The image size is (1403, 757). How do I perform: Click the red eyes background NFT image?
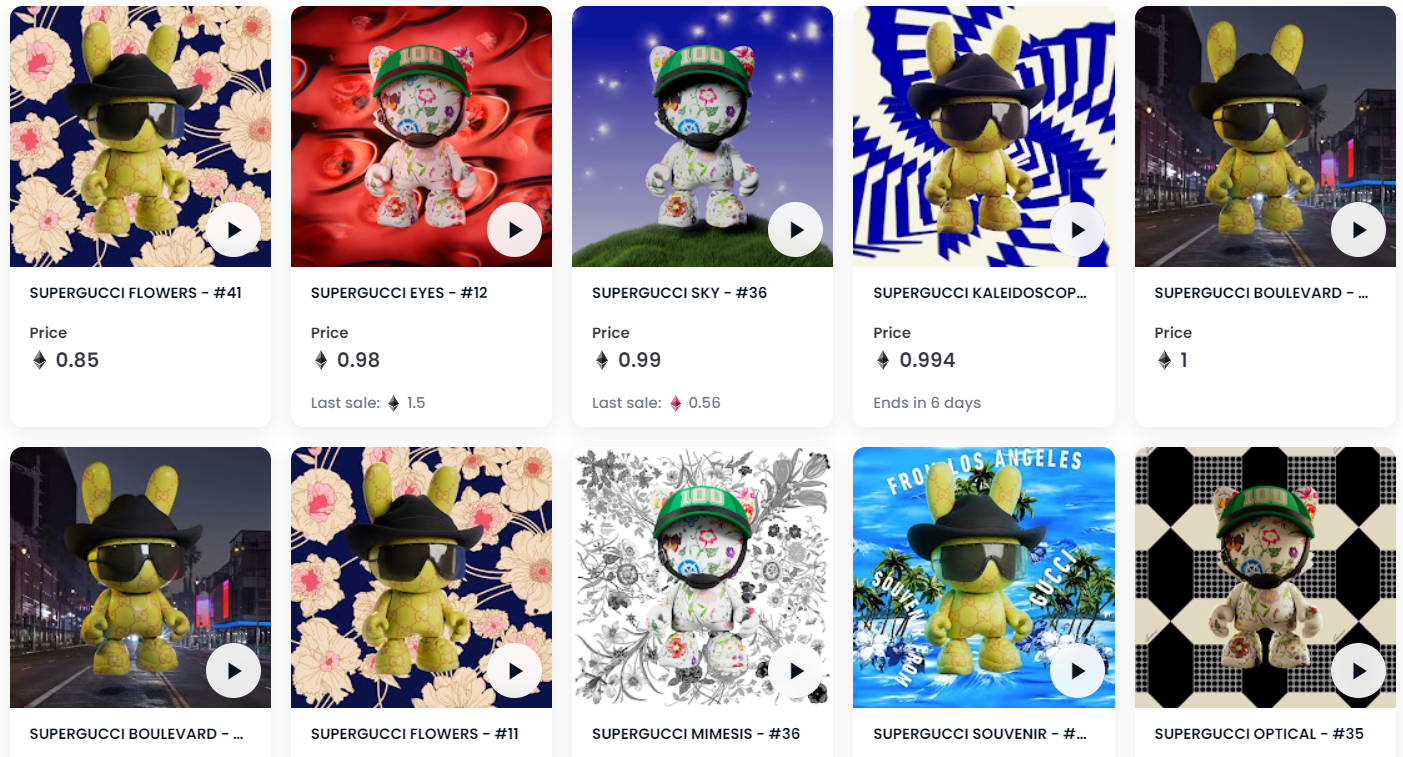tap(421, 136)
